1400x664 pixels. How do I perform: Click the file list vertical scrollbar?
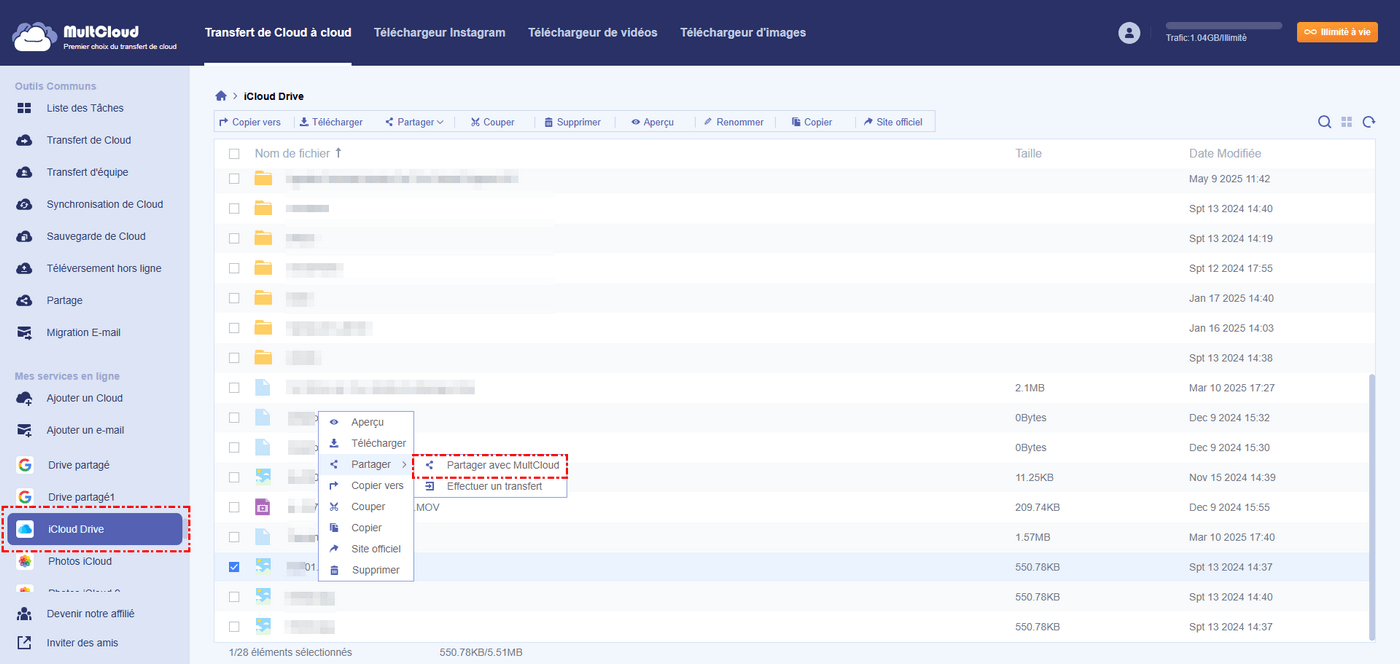(x=1371, y=500)
